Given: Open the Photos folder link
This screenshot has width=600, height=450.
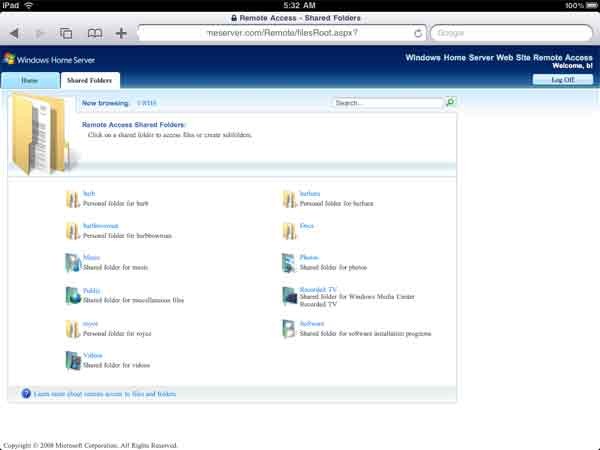Looking at the screenshot, I should point(309,258).
